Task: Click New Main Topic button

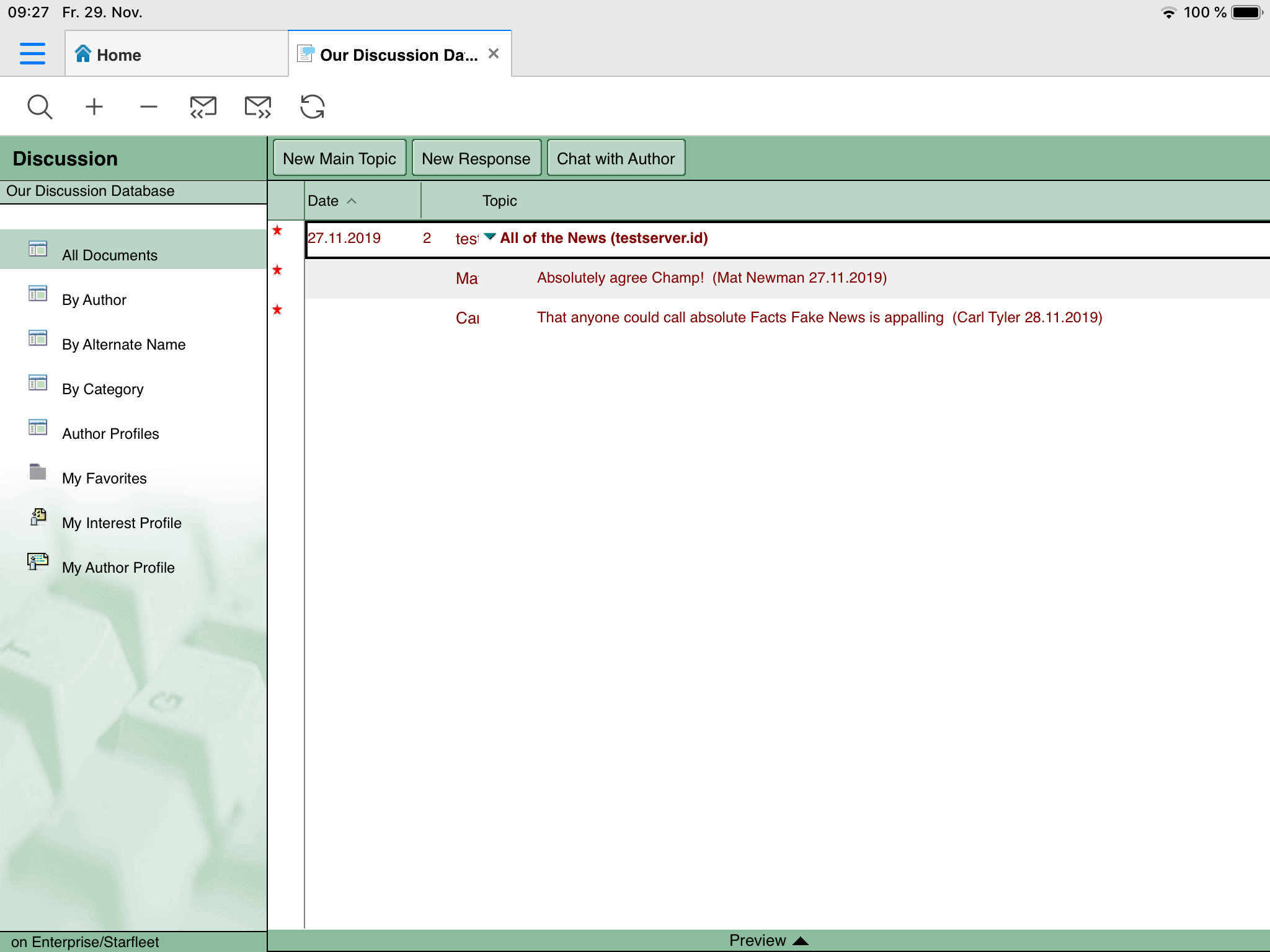Action: [x=339, y=159]
